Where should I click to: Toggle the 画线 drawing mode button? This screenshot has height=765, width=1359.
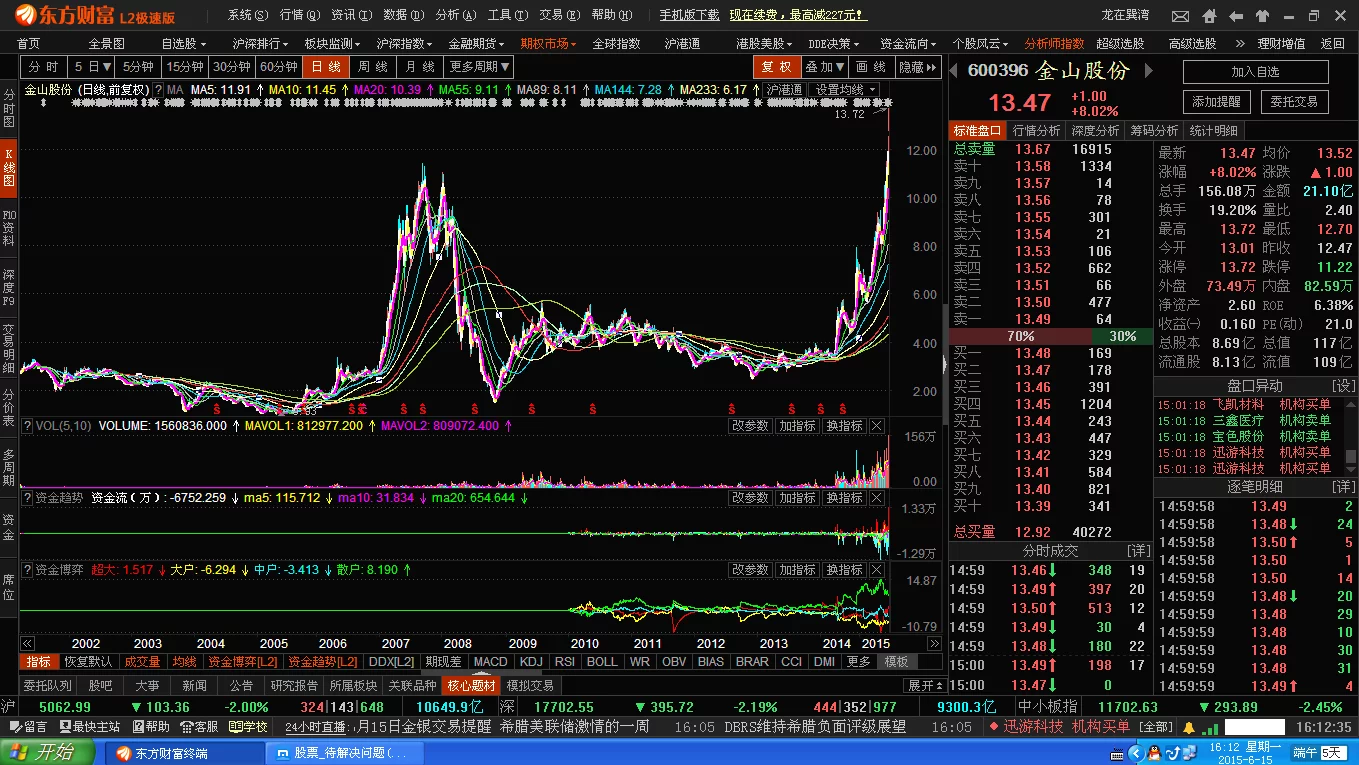click(x=871, y=66)
